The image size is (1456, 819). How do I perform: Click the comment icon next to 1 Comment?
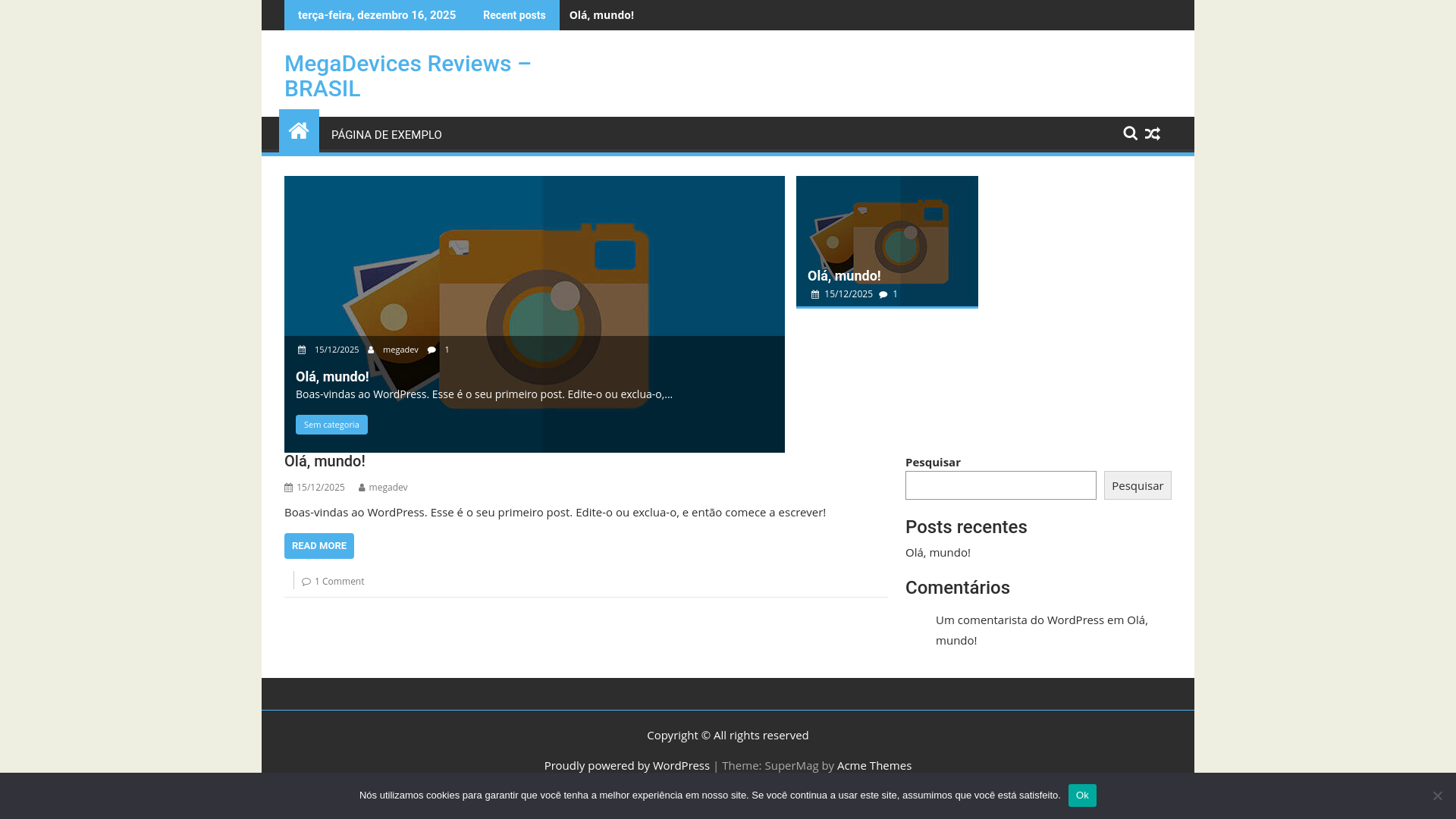(306, 582)
